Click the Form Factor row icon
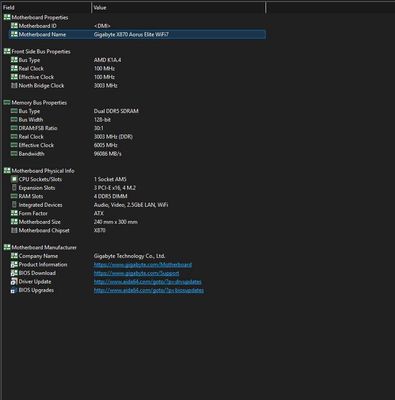Screen dimensions: 395x400 [x=14, y=213]
